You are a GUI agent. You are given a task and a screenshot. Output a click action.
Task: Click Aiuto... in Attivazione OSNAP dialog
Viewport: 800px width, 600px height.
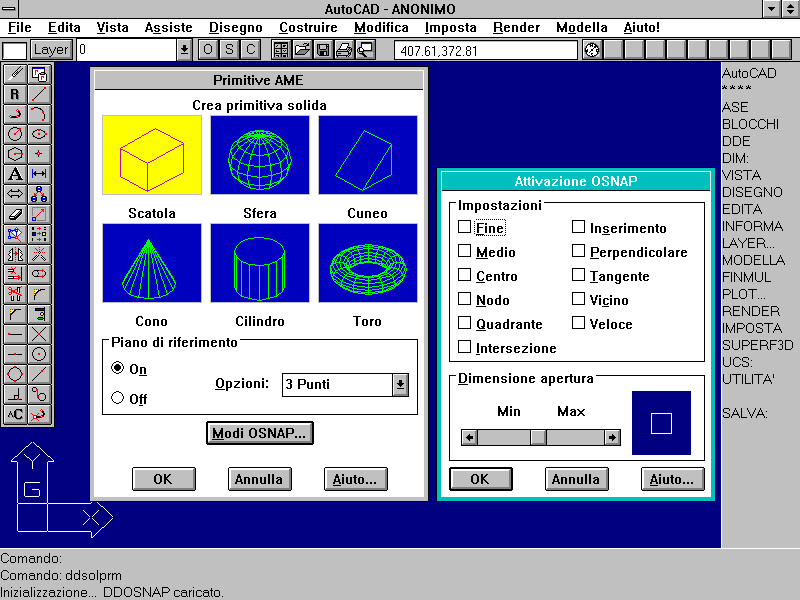click(x=672, y=479)
